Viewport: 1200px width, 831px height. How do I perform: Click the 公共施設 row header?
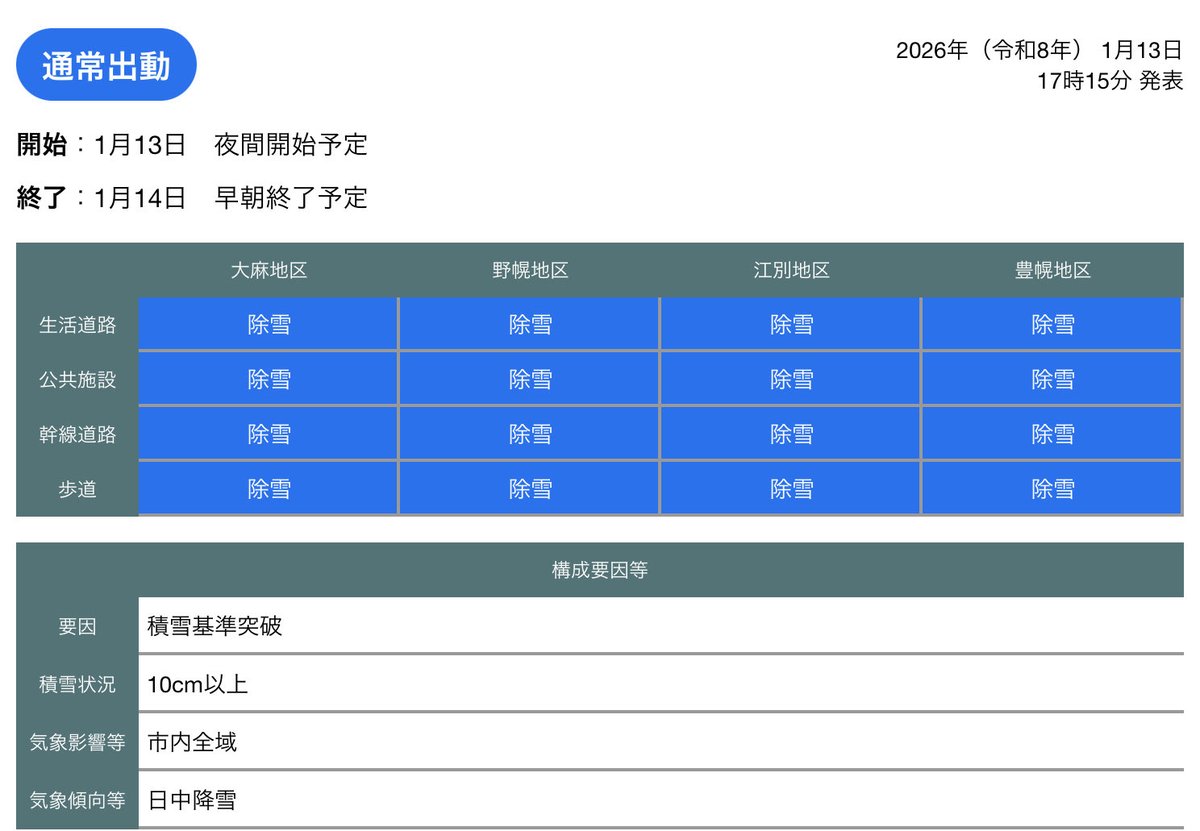pos(77,380)
